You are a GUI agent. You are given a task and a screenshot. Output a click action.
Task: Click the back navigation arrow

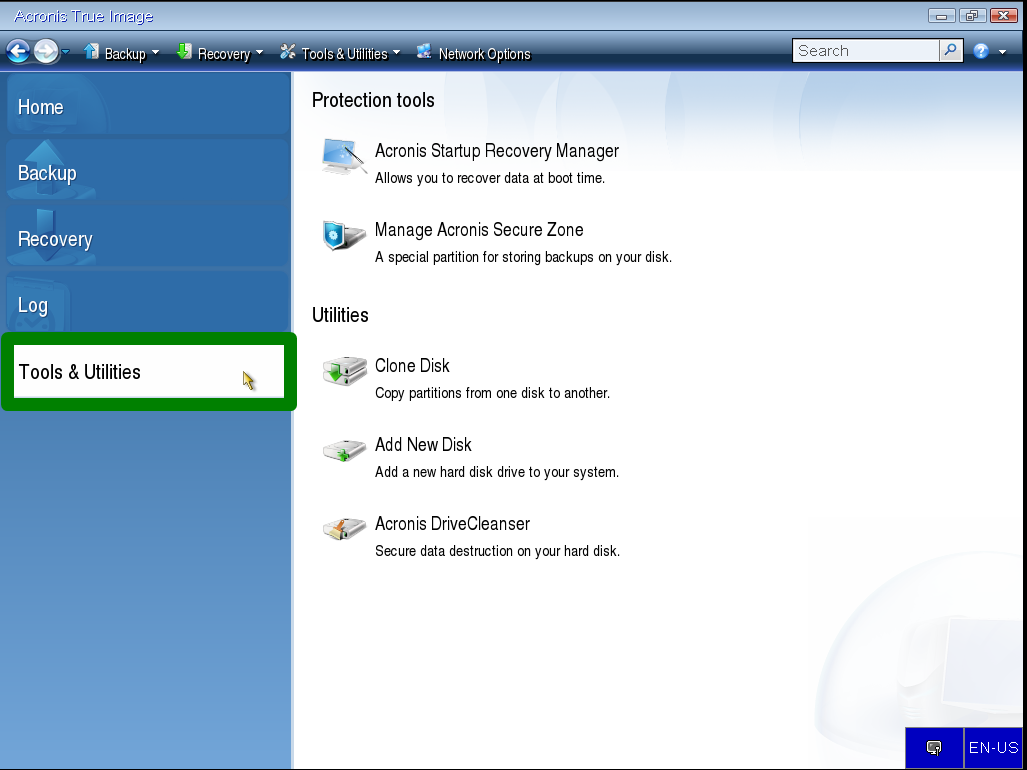tap(18, 52)
